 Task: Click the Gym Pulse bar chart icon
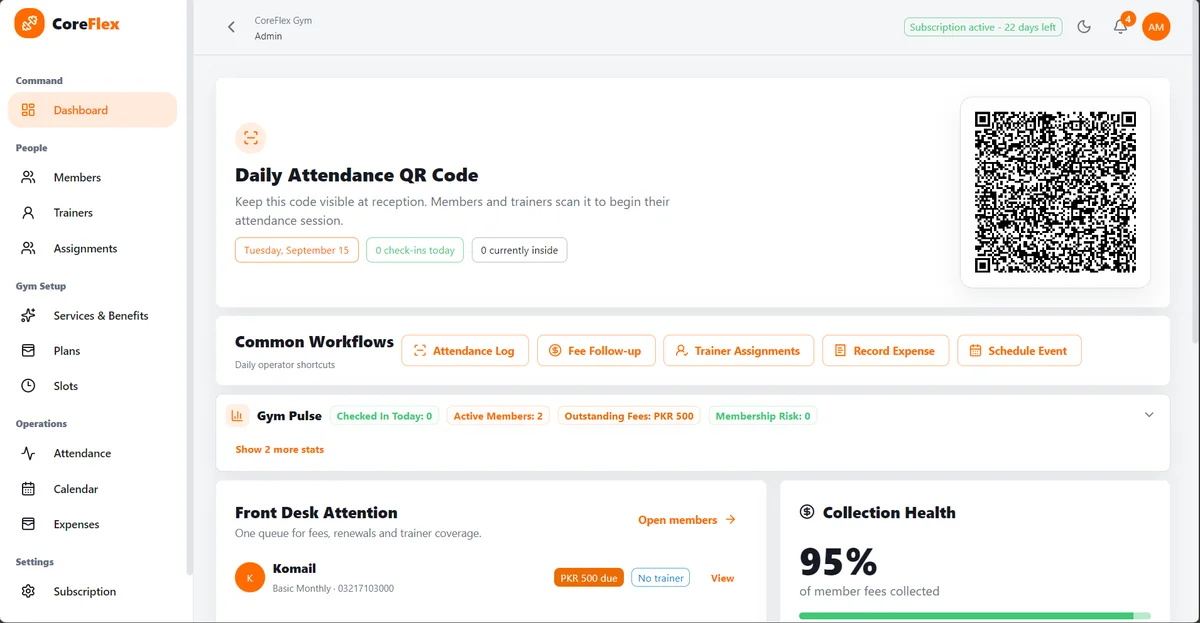tap(238, 416)
